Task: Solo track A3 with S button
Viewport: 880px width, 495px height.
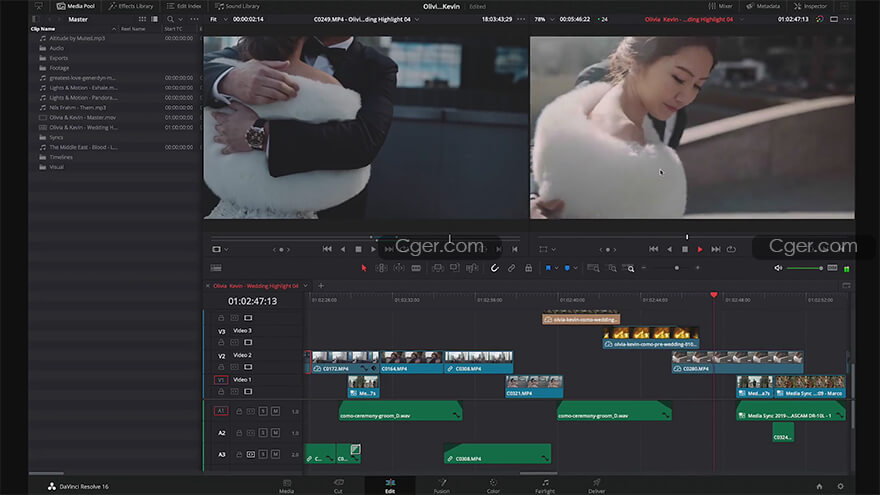Action: point(263,454)
